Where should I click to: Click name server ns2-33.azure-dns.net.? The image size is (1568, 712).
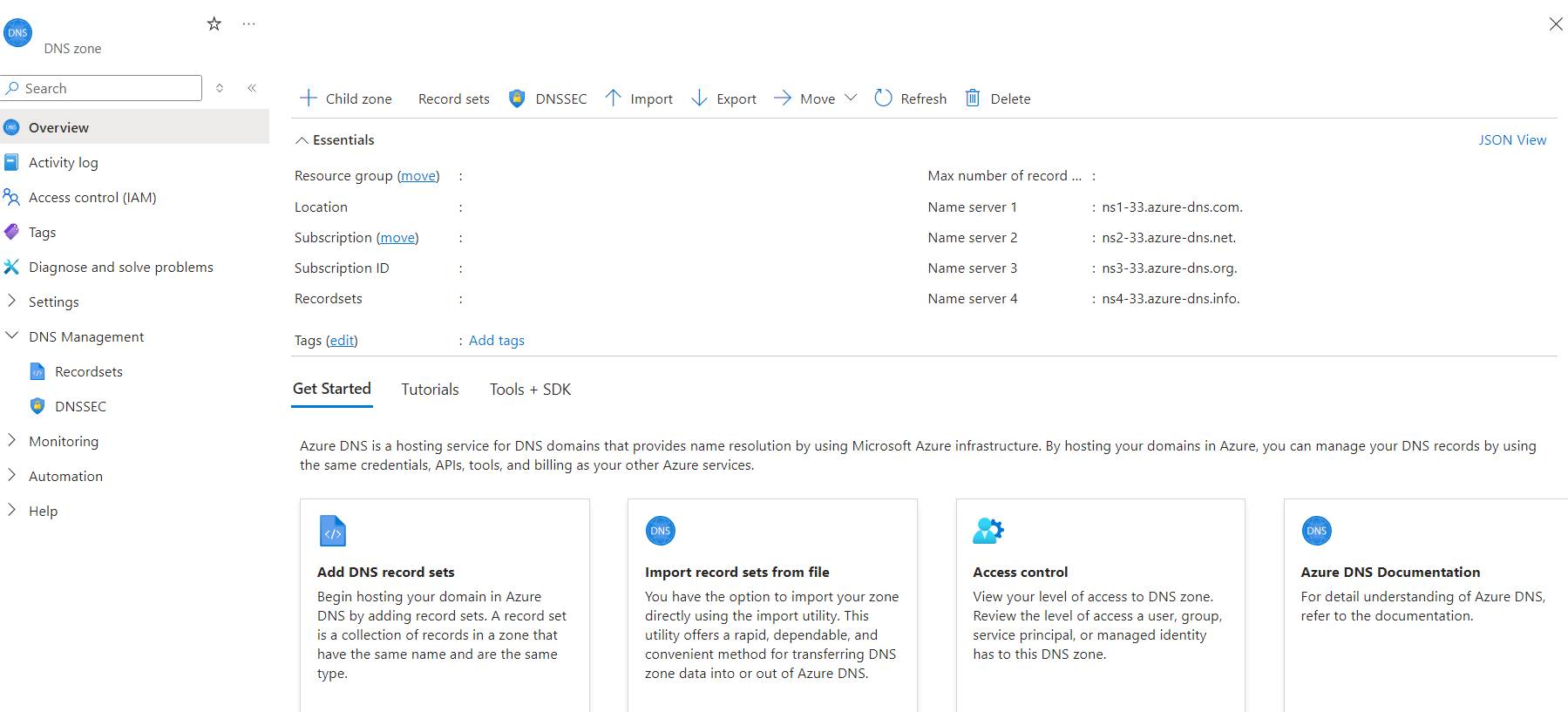point(1169,237)
